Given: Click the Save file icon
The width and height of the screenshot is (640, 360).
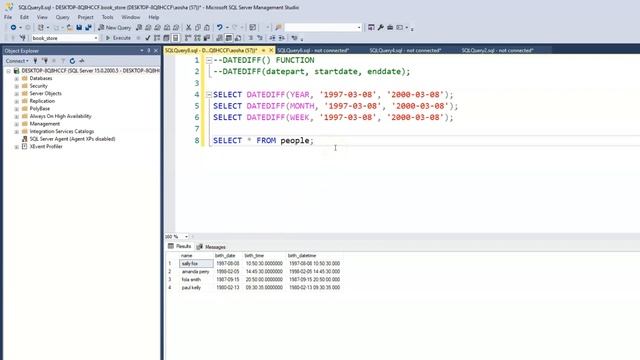Looking at the screenshot, I should pyautogui.click(x=79, y=27).
